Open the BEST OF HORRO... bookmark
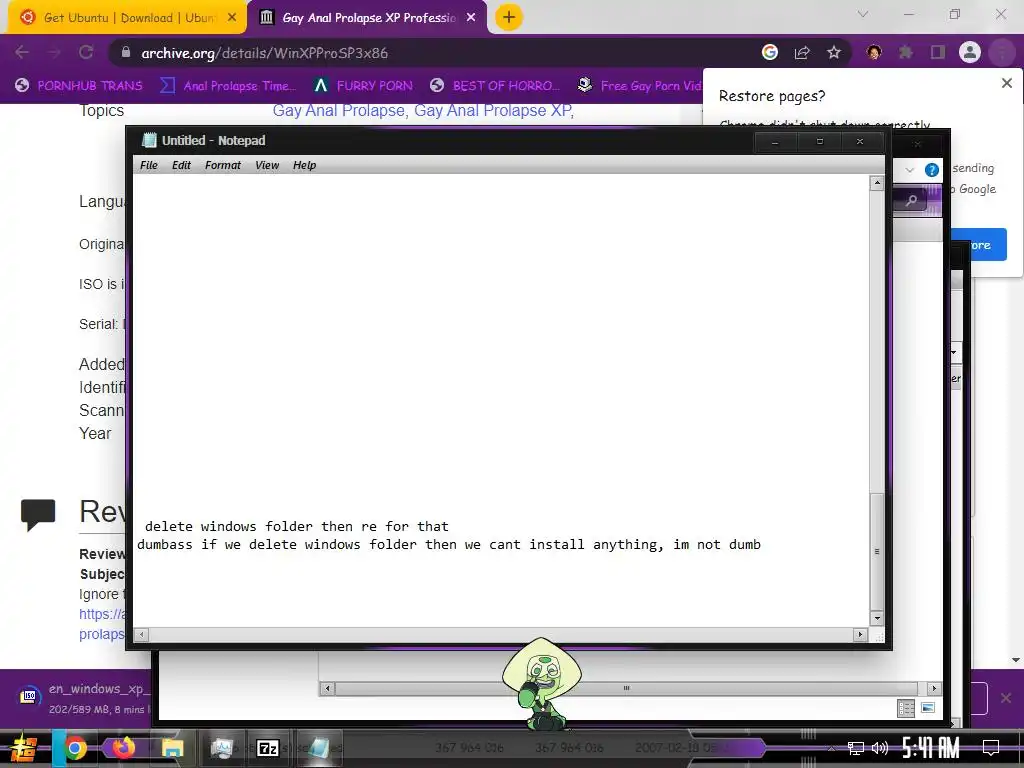The image size is (1024, 768). [x=495, y=86]
